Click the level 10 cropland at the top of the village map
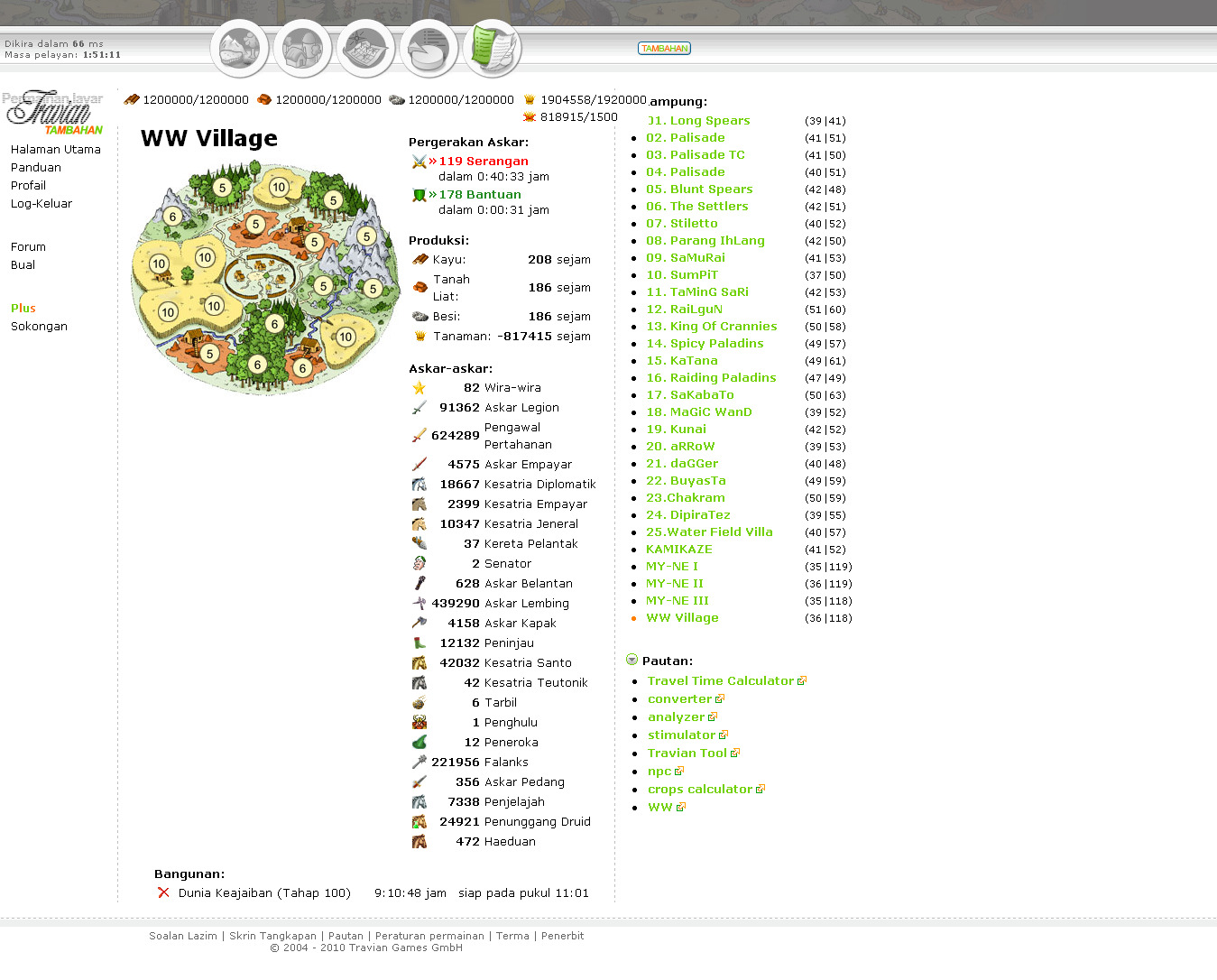 [279, 188]
